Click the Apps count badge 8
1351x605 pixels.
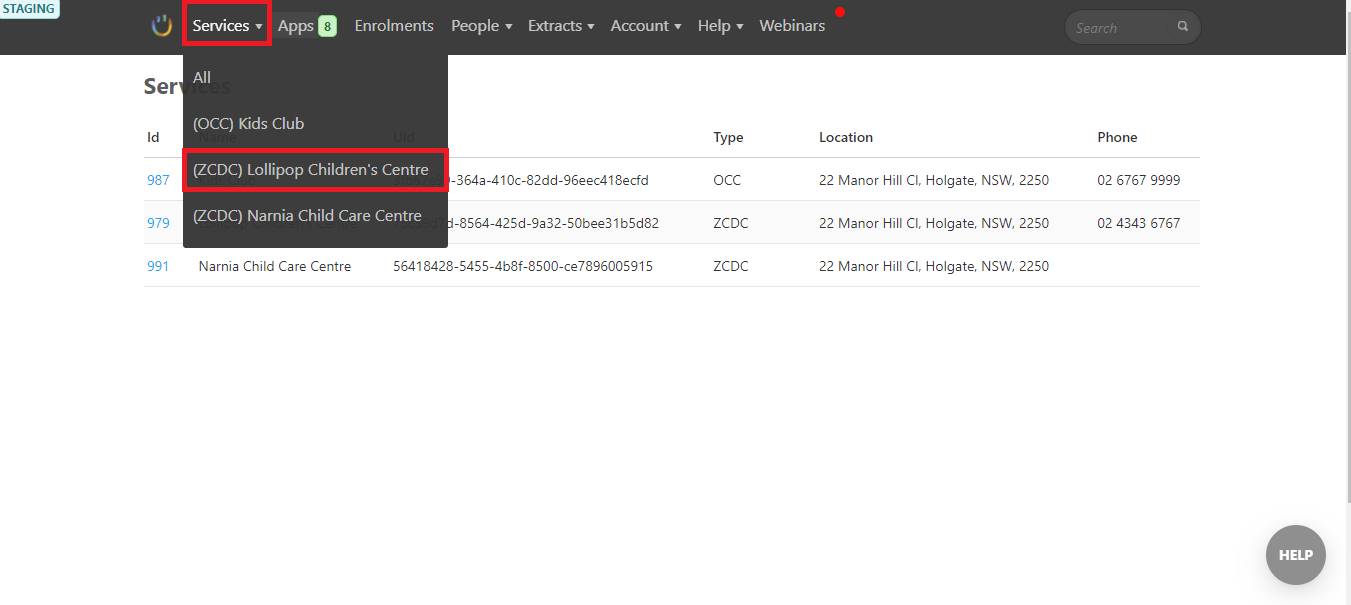(327, 27)
